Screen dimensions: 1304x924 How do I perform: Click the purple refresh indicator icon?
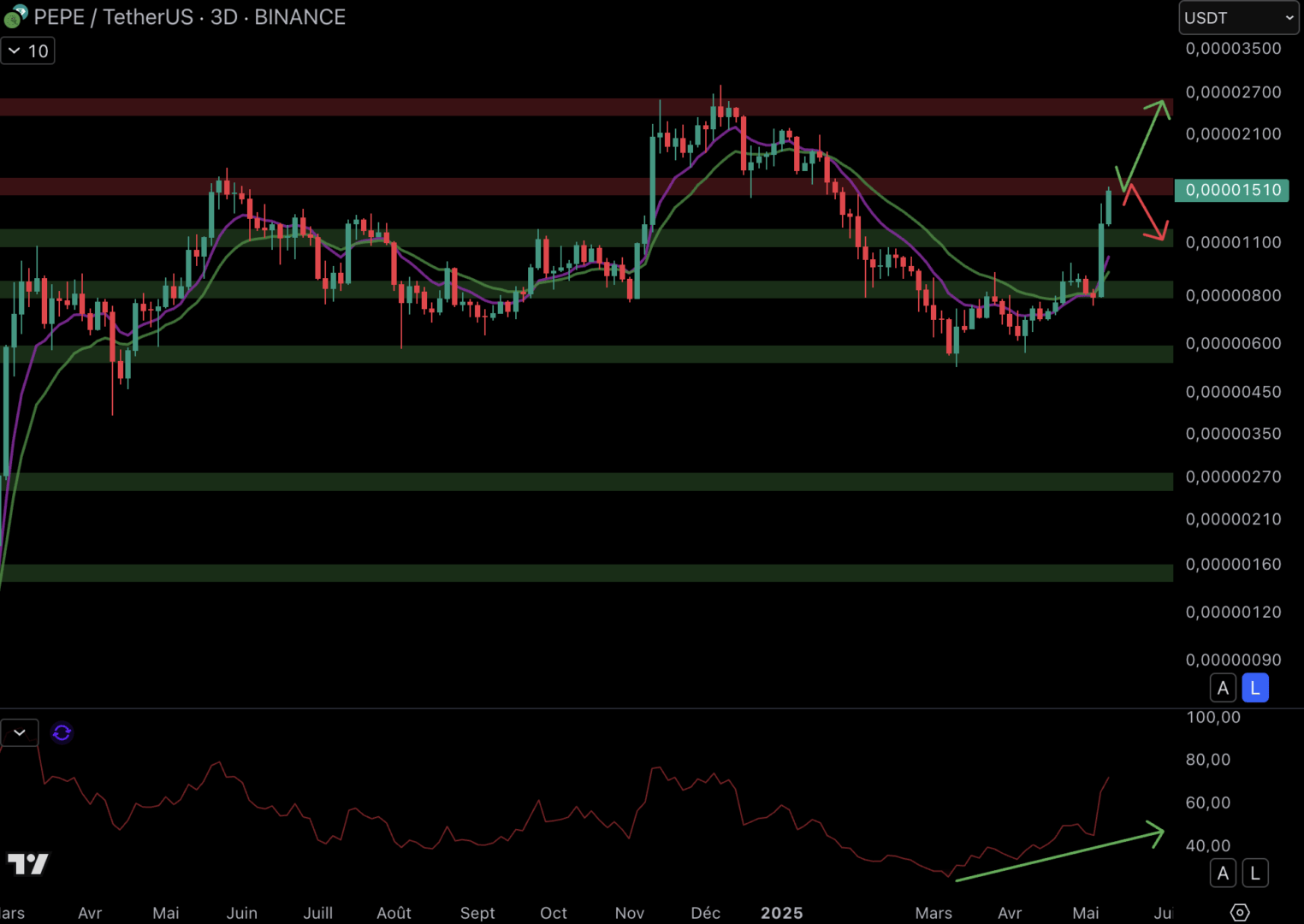(62, 733)
